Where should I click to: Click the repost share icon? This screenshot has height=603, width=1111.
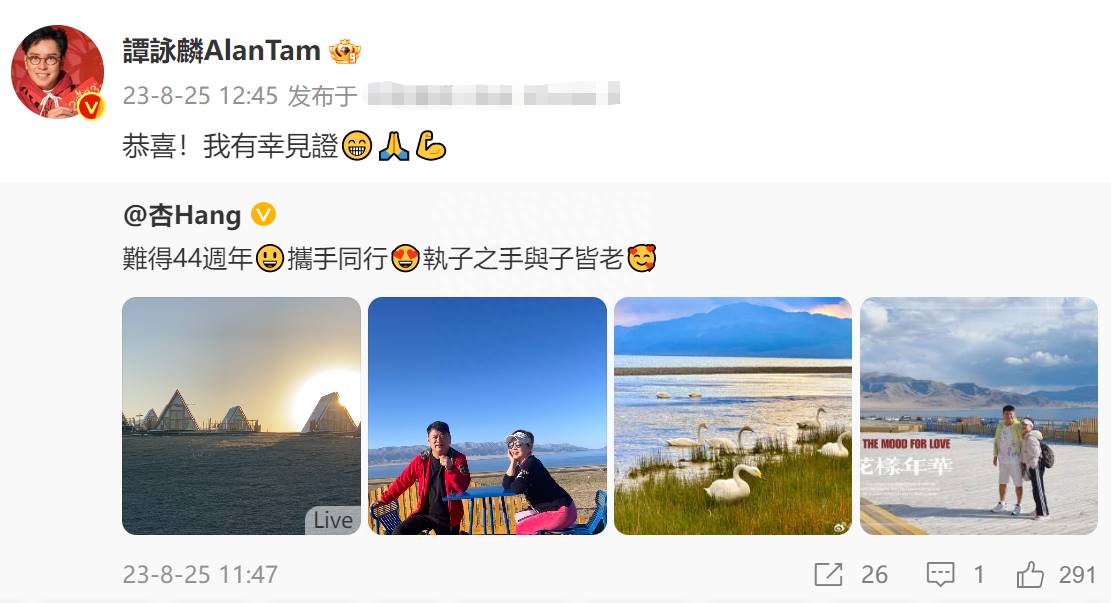click(x=828, y=574)
